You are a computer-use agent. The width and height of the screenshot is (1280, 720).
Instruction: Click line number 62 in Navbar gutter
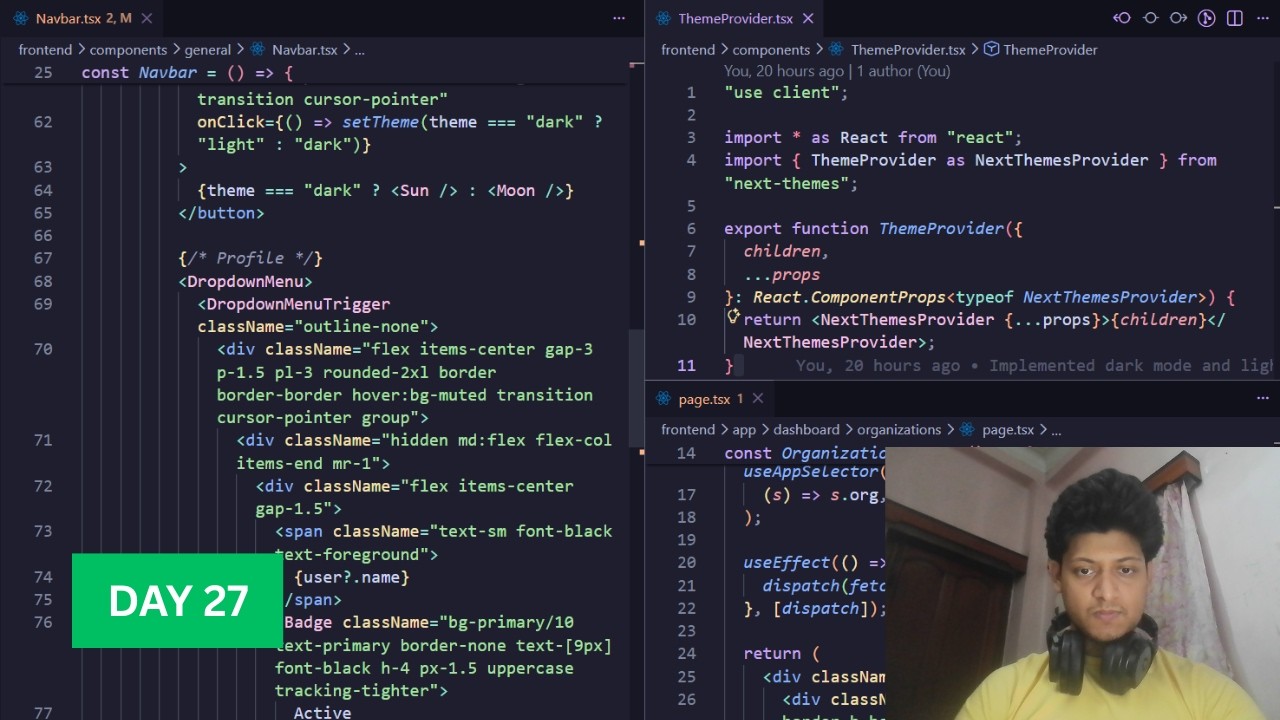tap(43, 122)
